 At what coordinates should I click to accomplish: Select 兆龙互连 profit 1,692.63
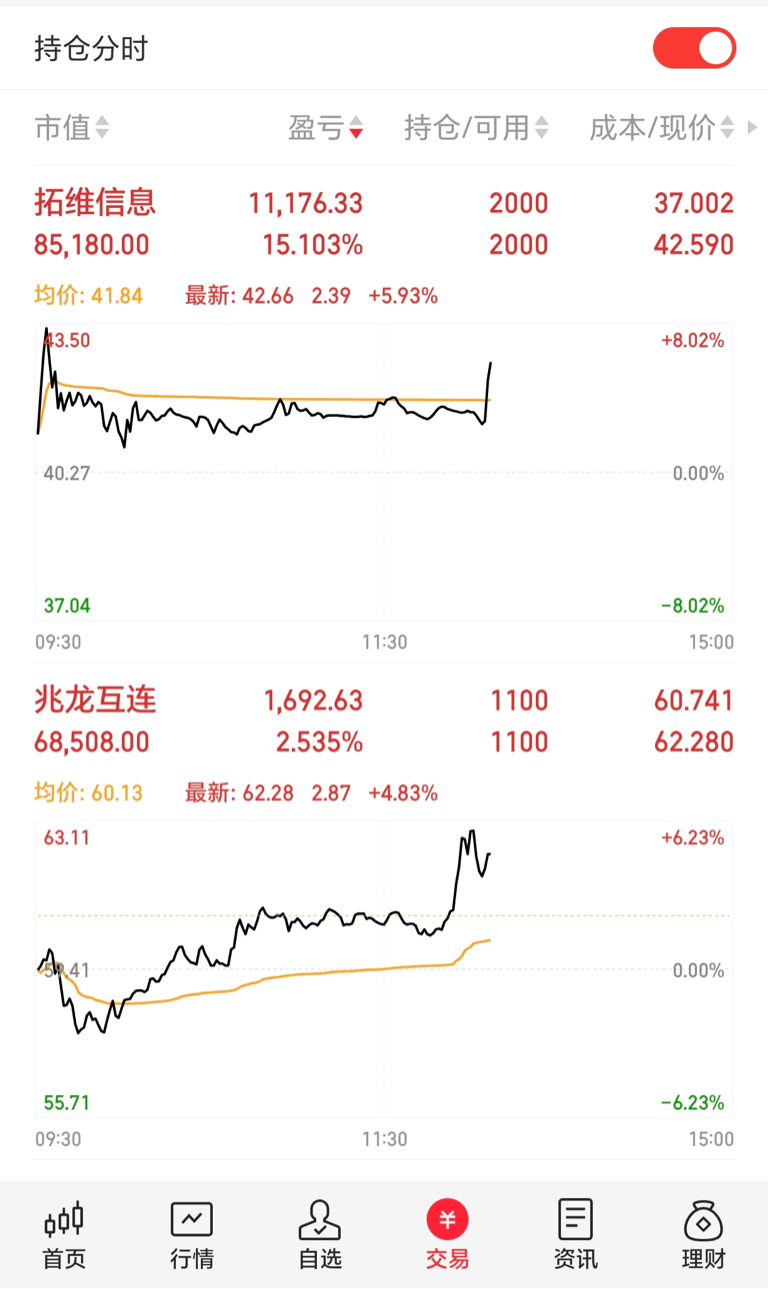pyautogui.click(x=313, y=701)
